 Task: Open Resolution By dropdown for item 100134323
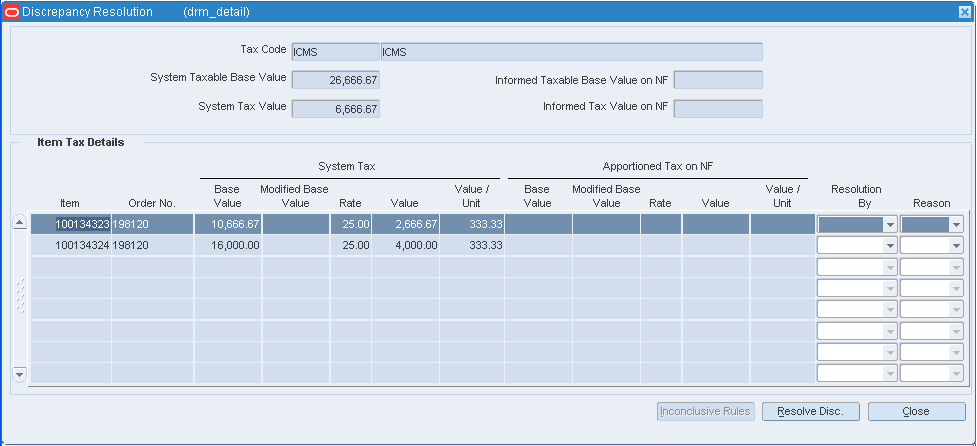[x=890, y=225]
